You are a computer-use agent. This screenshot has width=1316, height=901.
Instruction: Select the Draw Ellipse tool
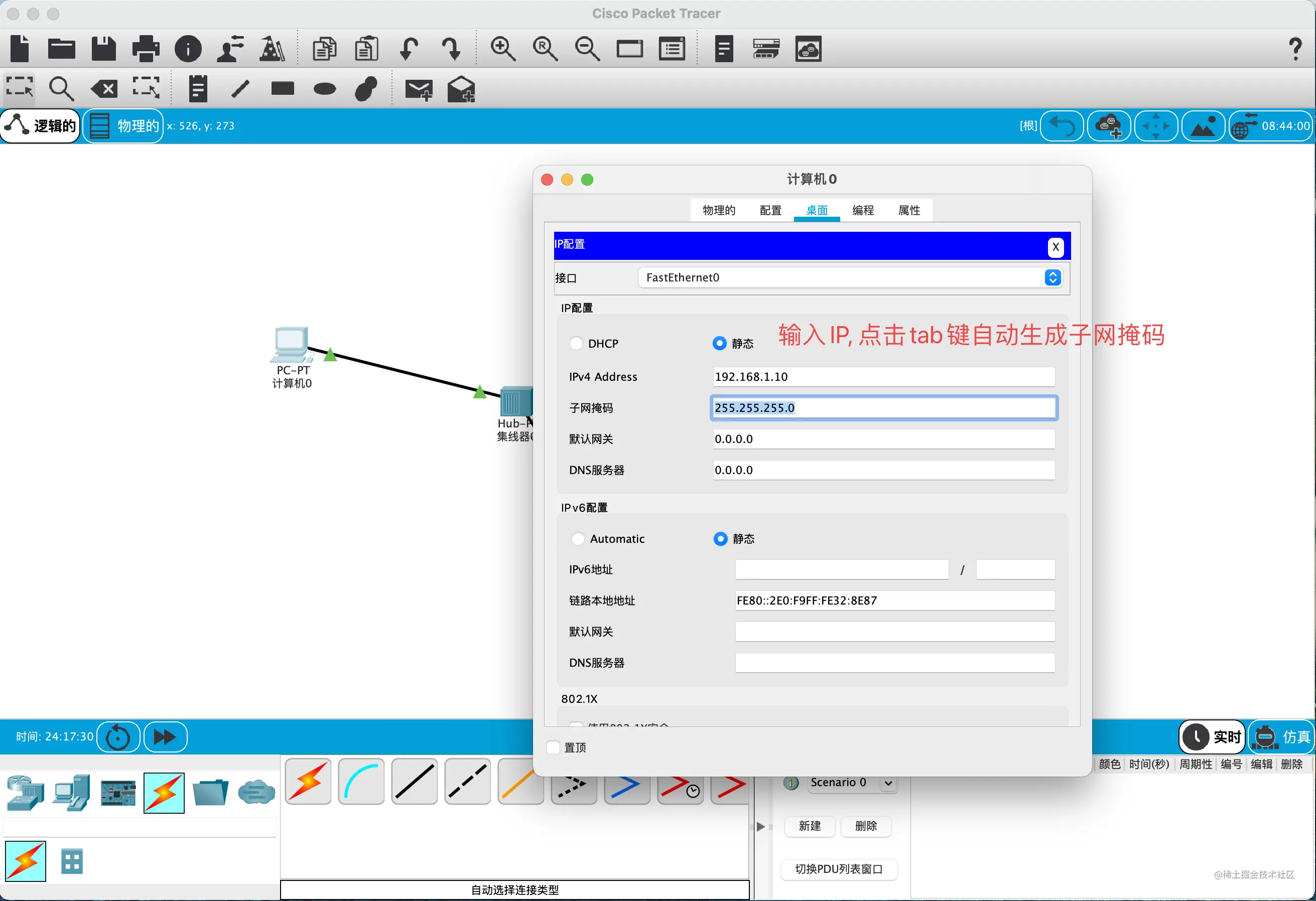click(x=324, y=89)
